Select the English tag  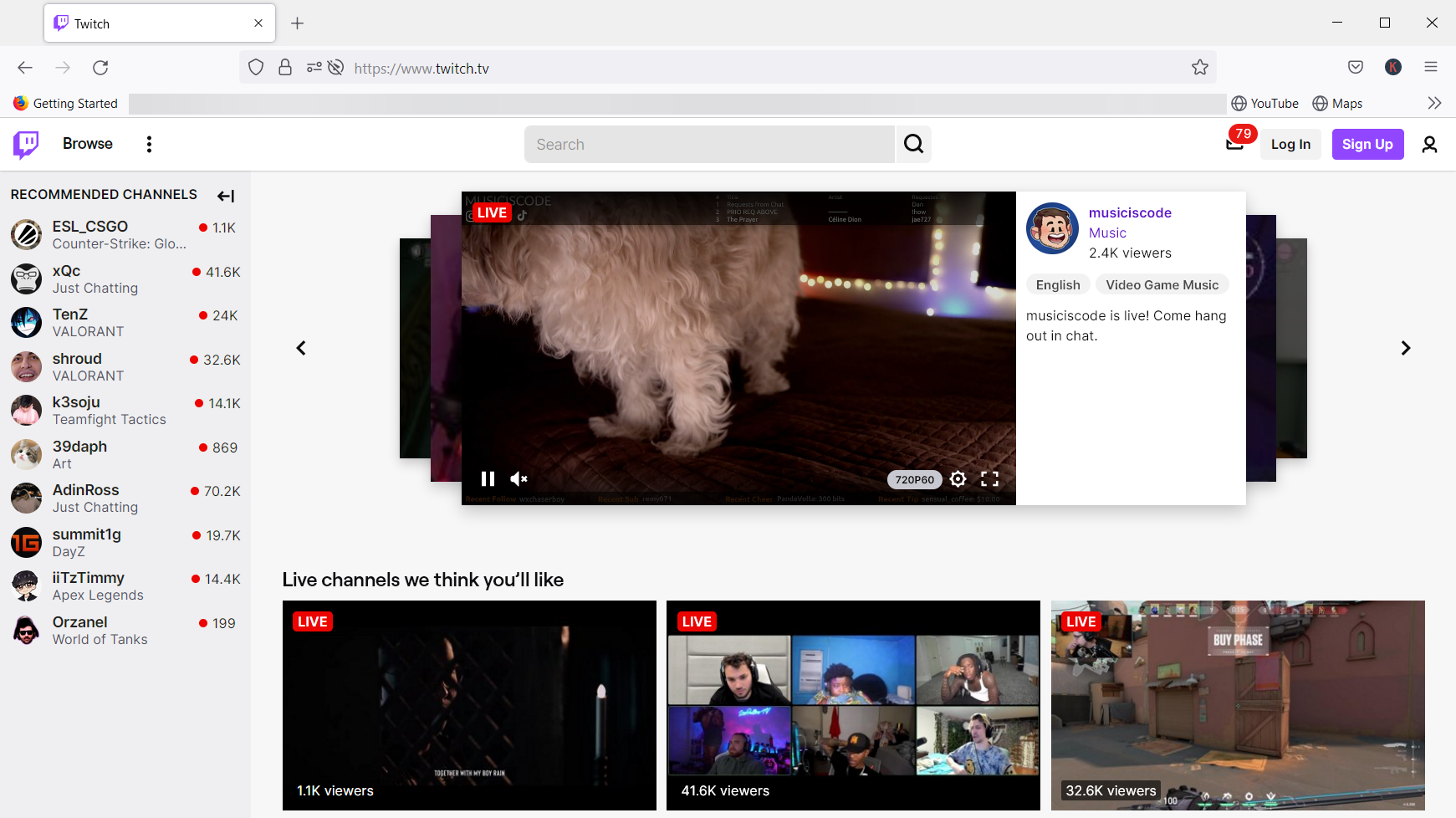tap(1058, 285)
